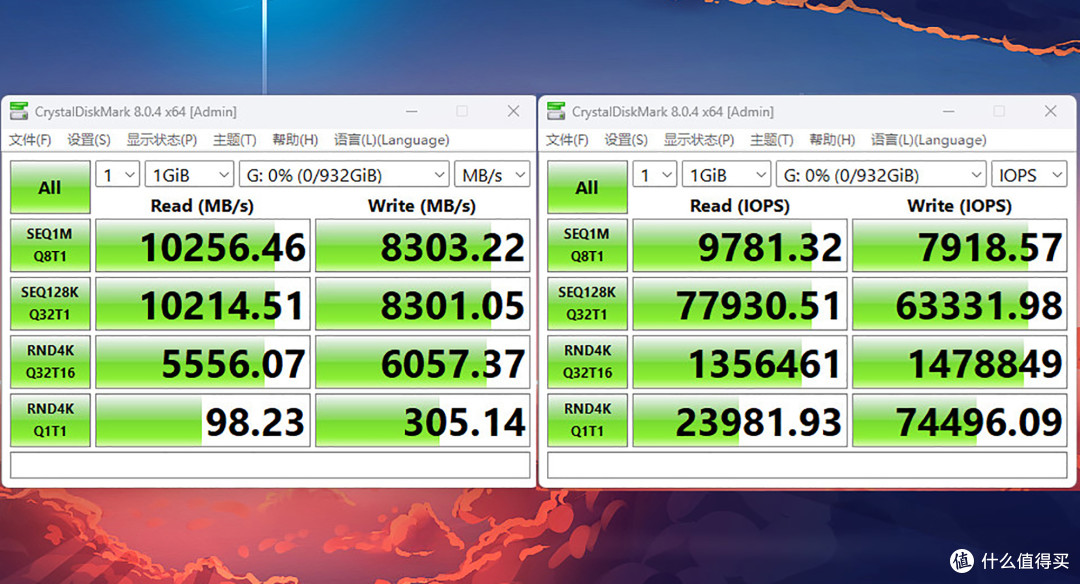Open the 语言(L) Language menu in right window
This screenshot has height=584, width=1080.
click(x=927, y=140)
